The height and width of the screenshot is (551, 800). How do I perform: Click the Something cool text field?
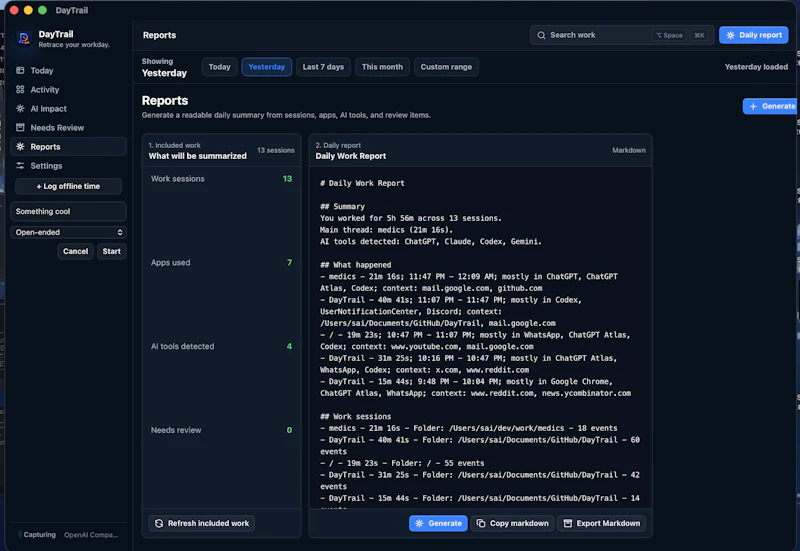[68, 211]
